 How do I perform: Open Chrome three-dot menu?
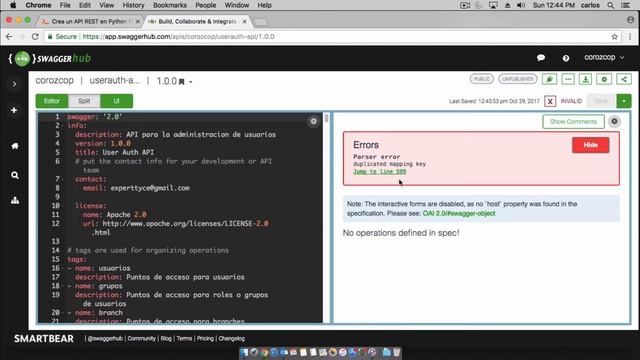(x=630, y=37)
